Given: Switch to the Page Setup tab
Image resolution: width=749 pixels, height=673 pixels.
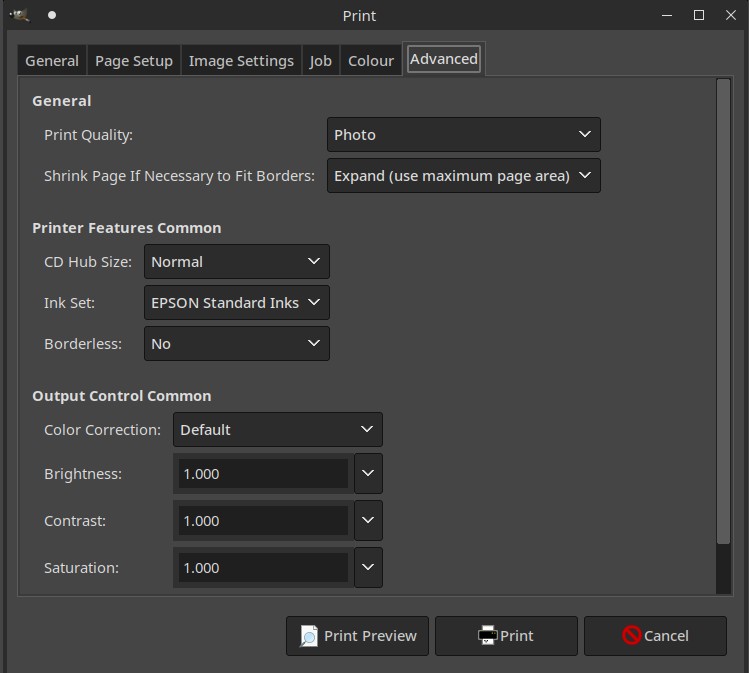Looking at the screenshot, I should [134, 61].
